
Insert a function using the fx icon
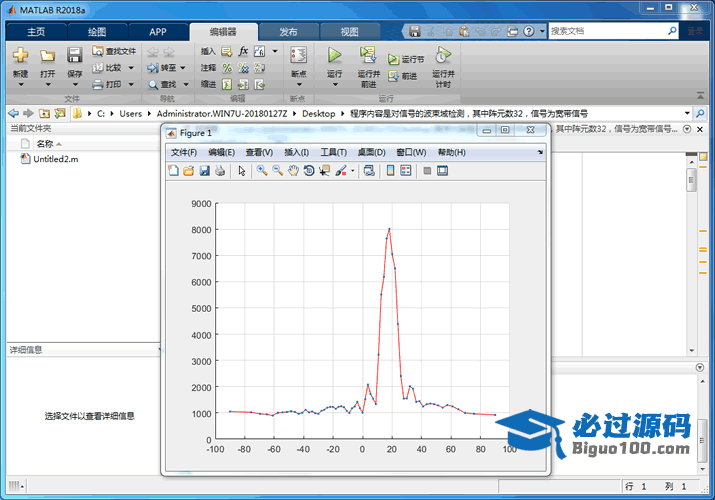tap(244, 51)
